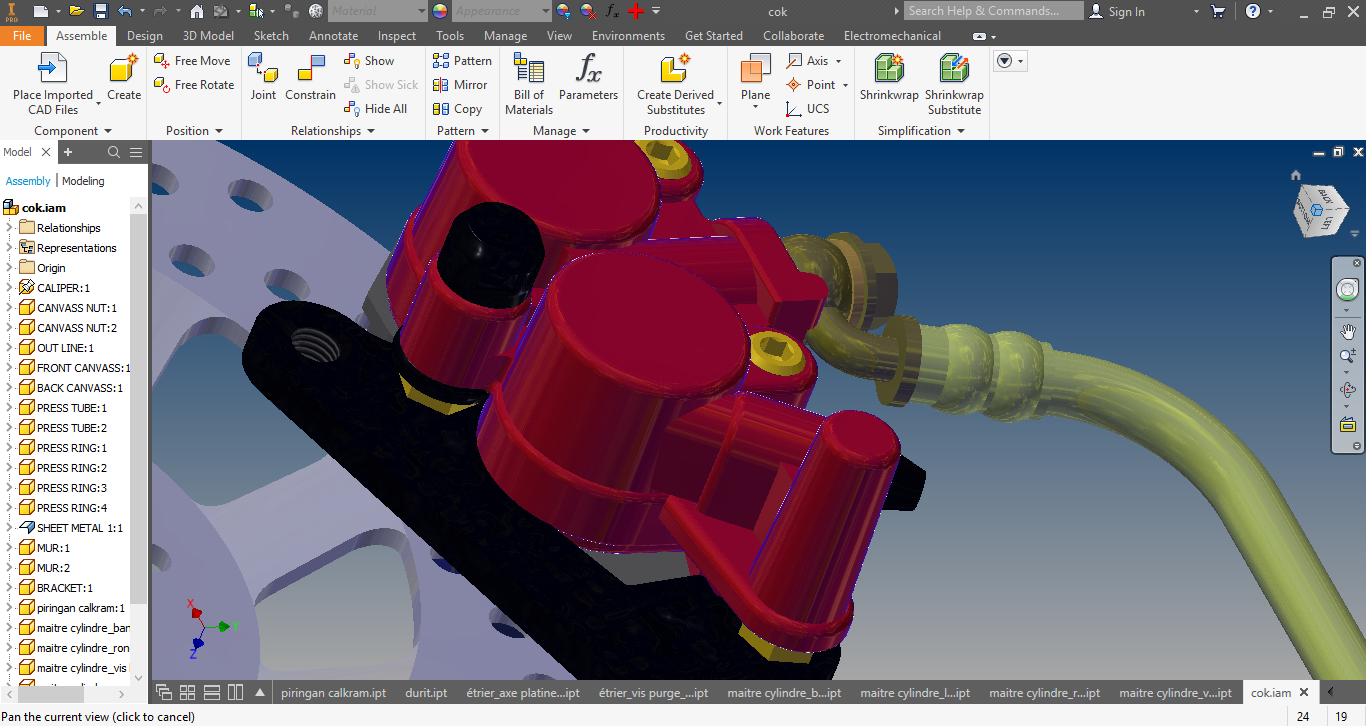1366x726 pixels.
Task: Expand the Origin folder in the browser
Action: point(8,267)
